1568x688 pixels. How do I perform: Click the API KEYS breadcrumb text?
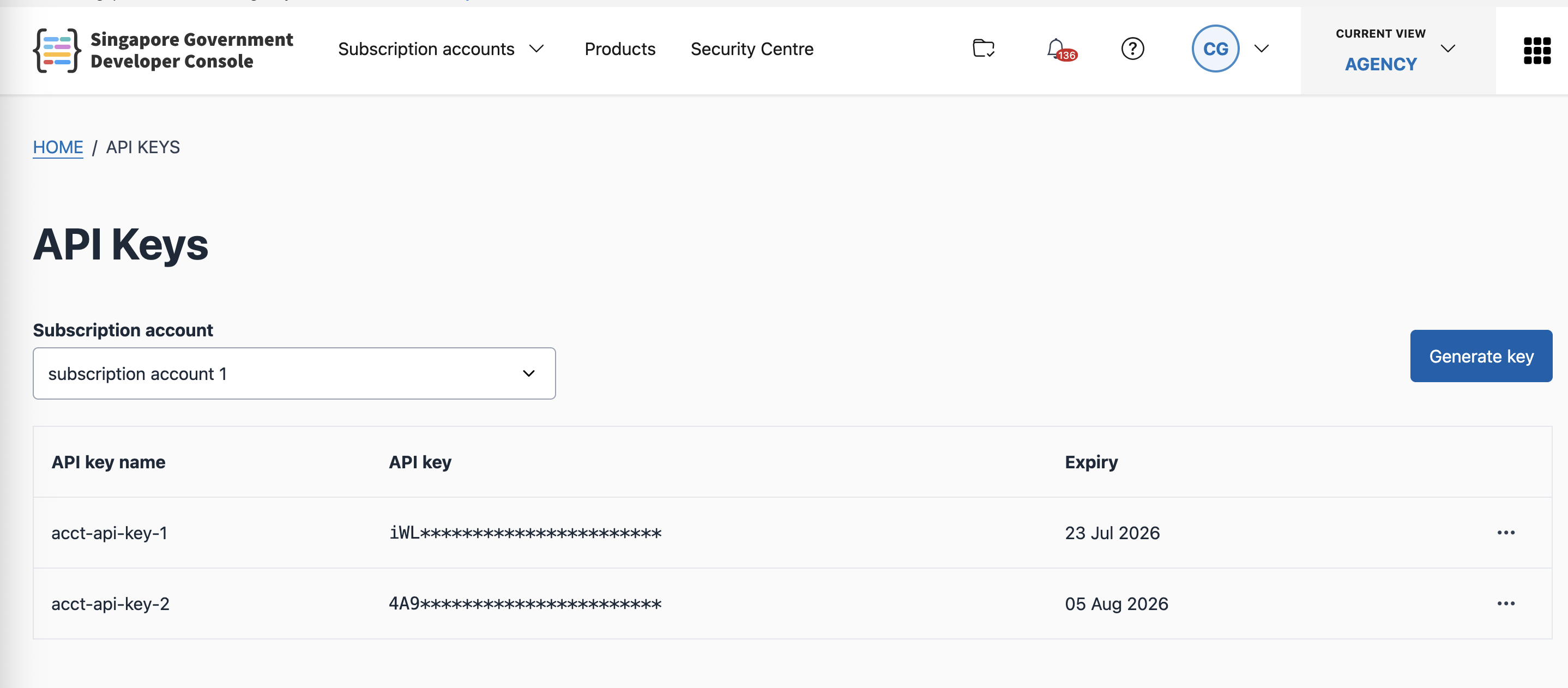point(142,147)
